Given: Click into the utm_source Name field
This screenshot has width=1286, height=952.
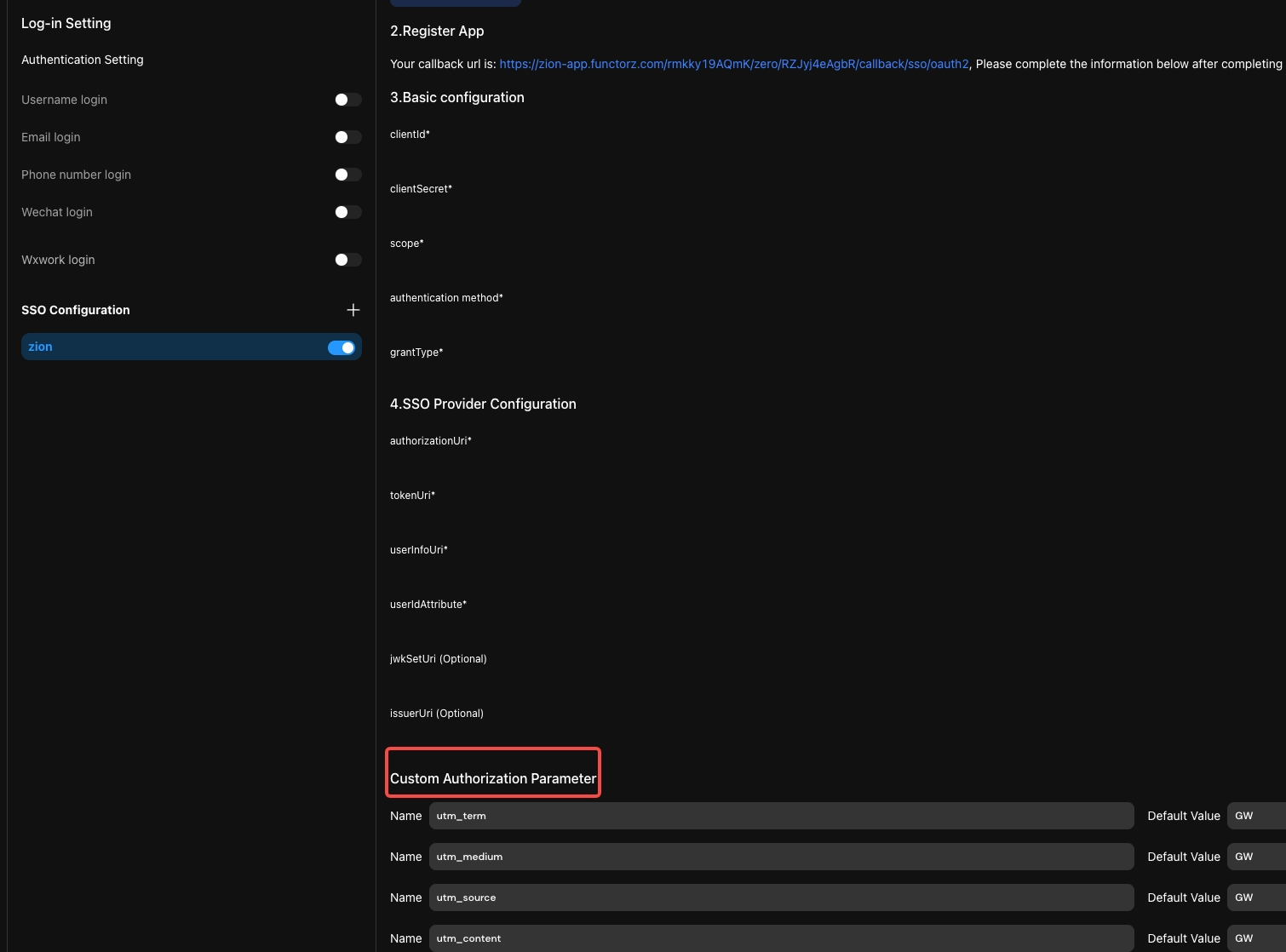Looking at the screenshot, I should click(x=780, y=898).
